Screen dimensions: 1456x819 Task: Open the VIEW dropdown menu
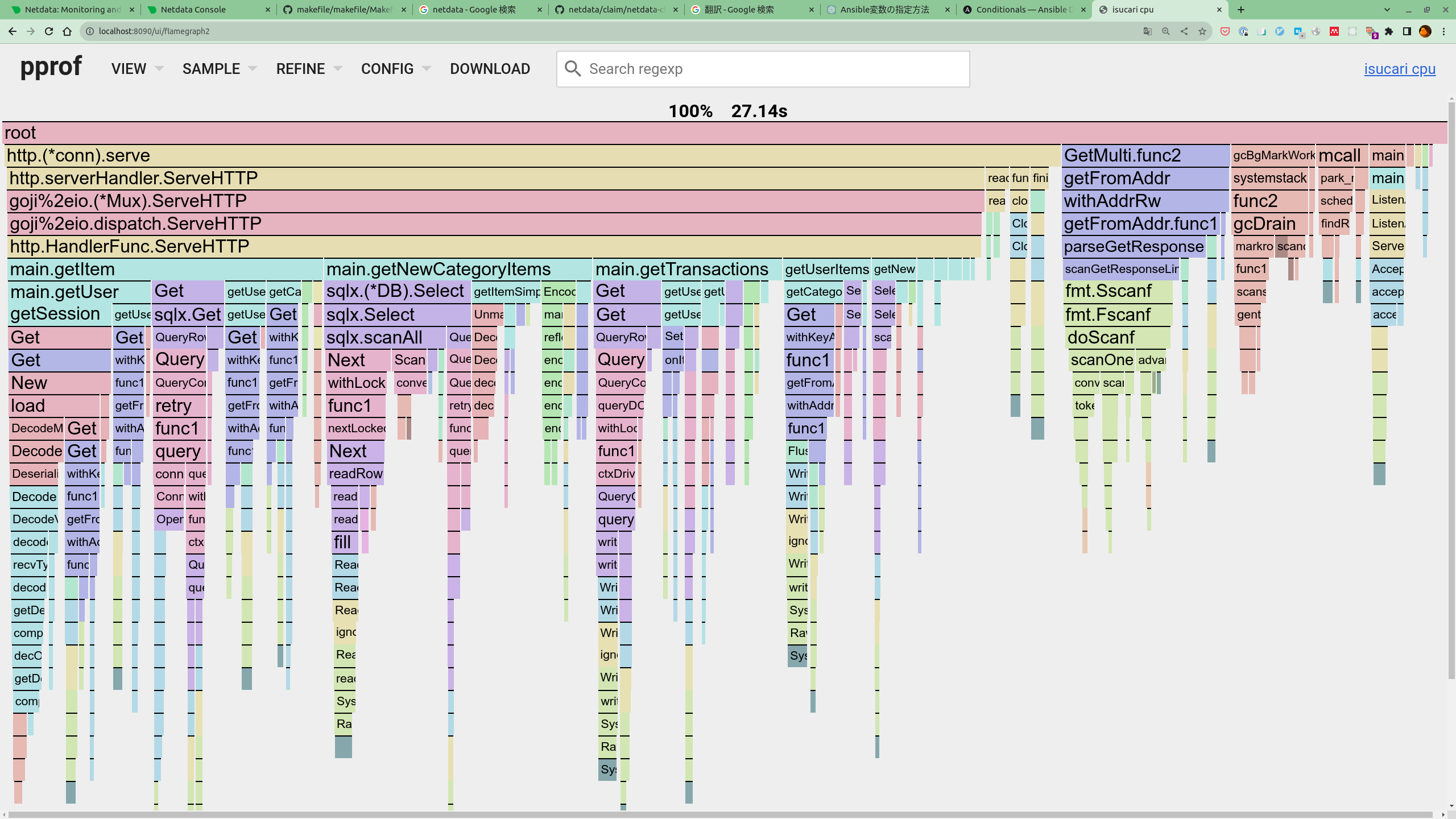(x=137, y=69)
